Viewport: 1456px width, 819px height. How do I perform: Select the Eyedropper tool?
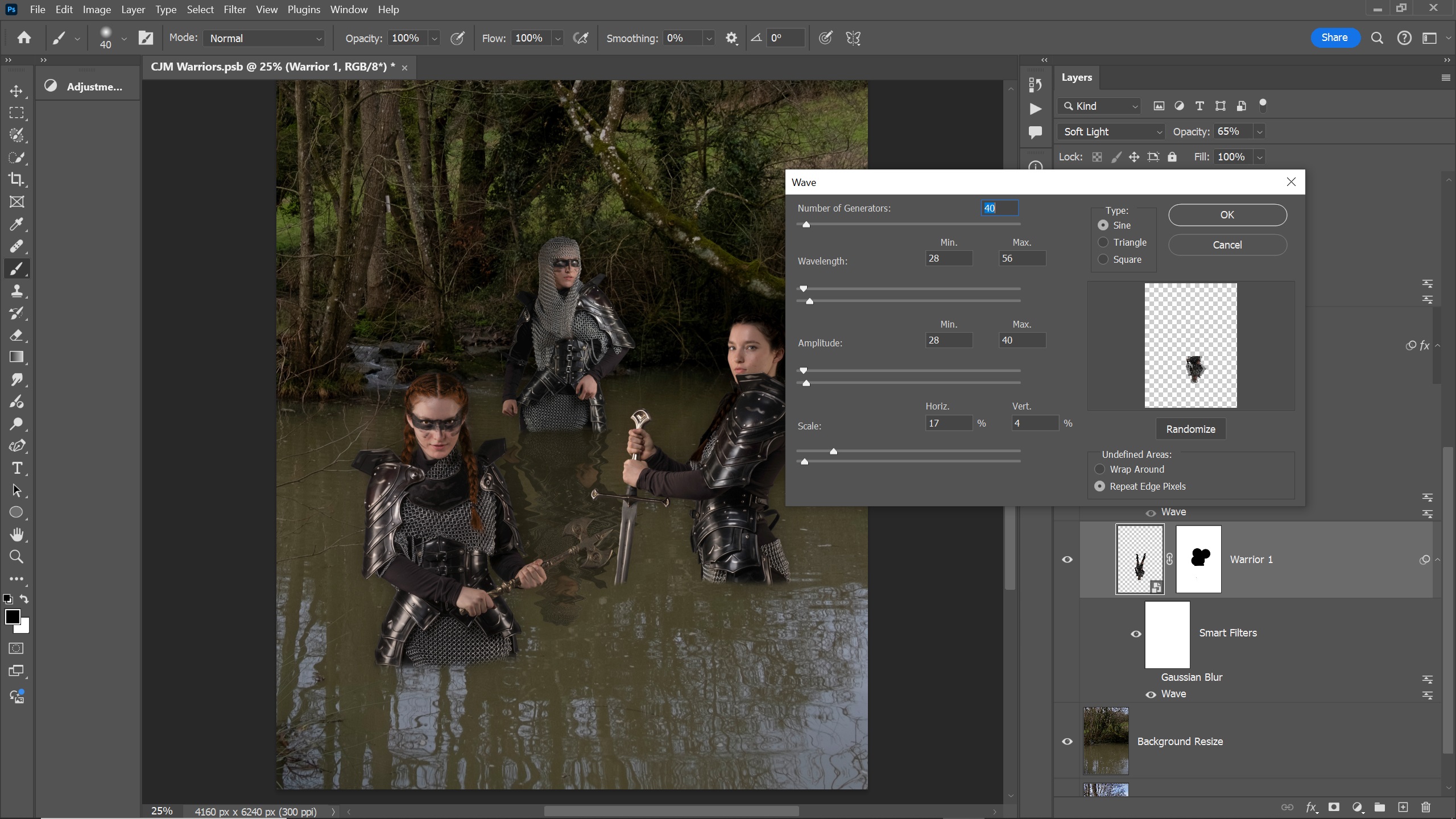coord(16,224)
